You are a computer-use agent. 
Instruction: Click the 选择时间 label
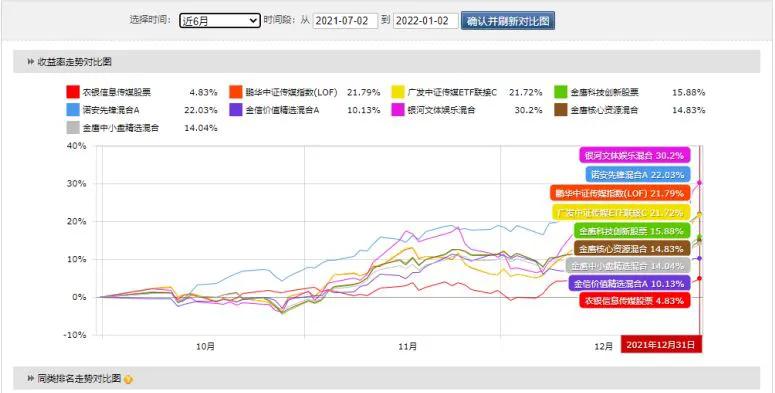(150, 20)
